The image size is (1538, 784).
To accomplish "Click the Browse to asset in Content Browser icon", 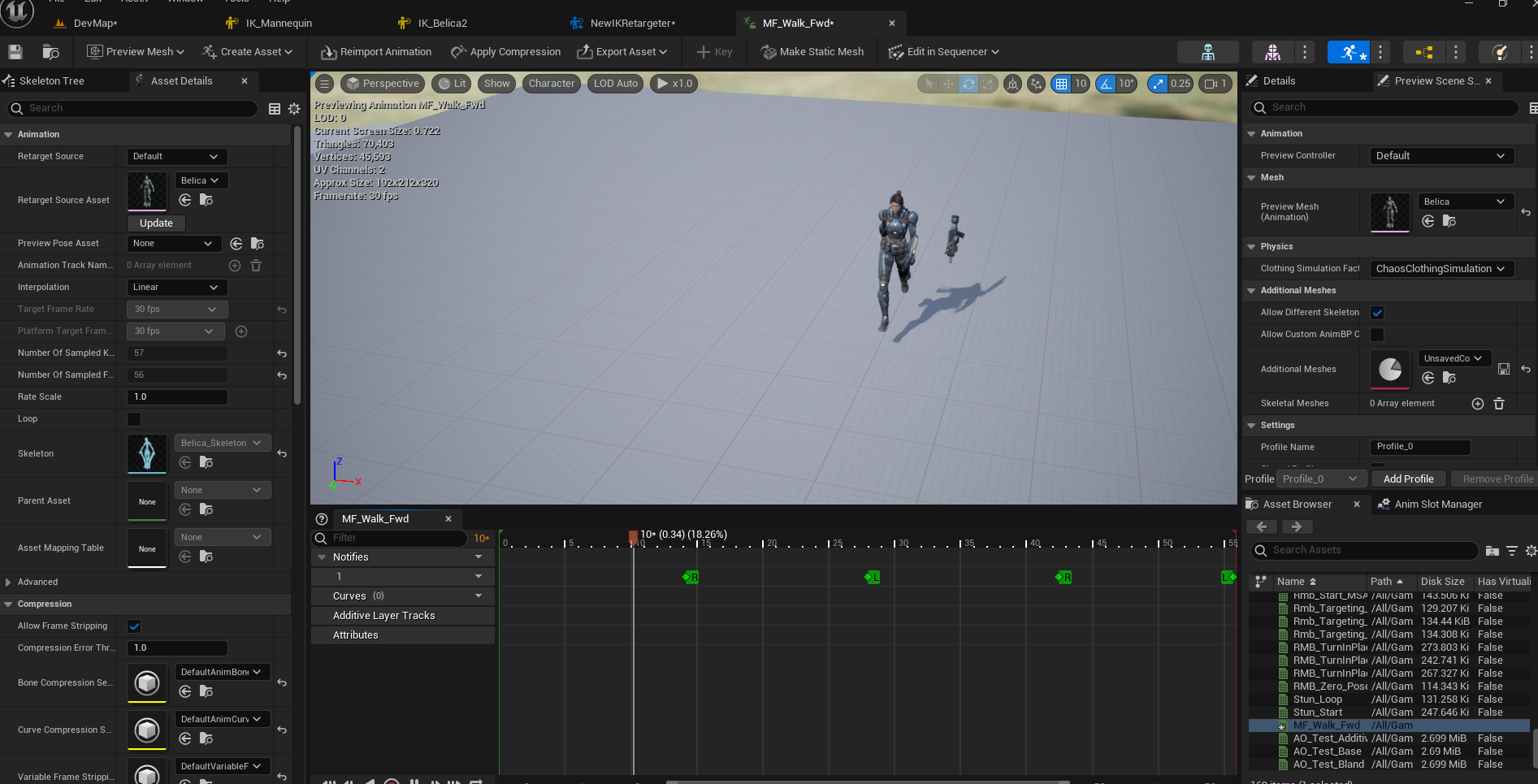I will coord(50,52).
